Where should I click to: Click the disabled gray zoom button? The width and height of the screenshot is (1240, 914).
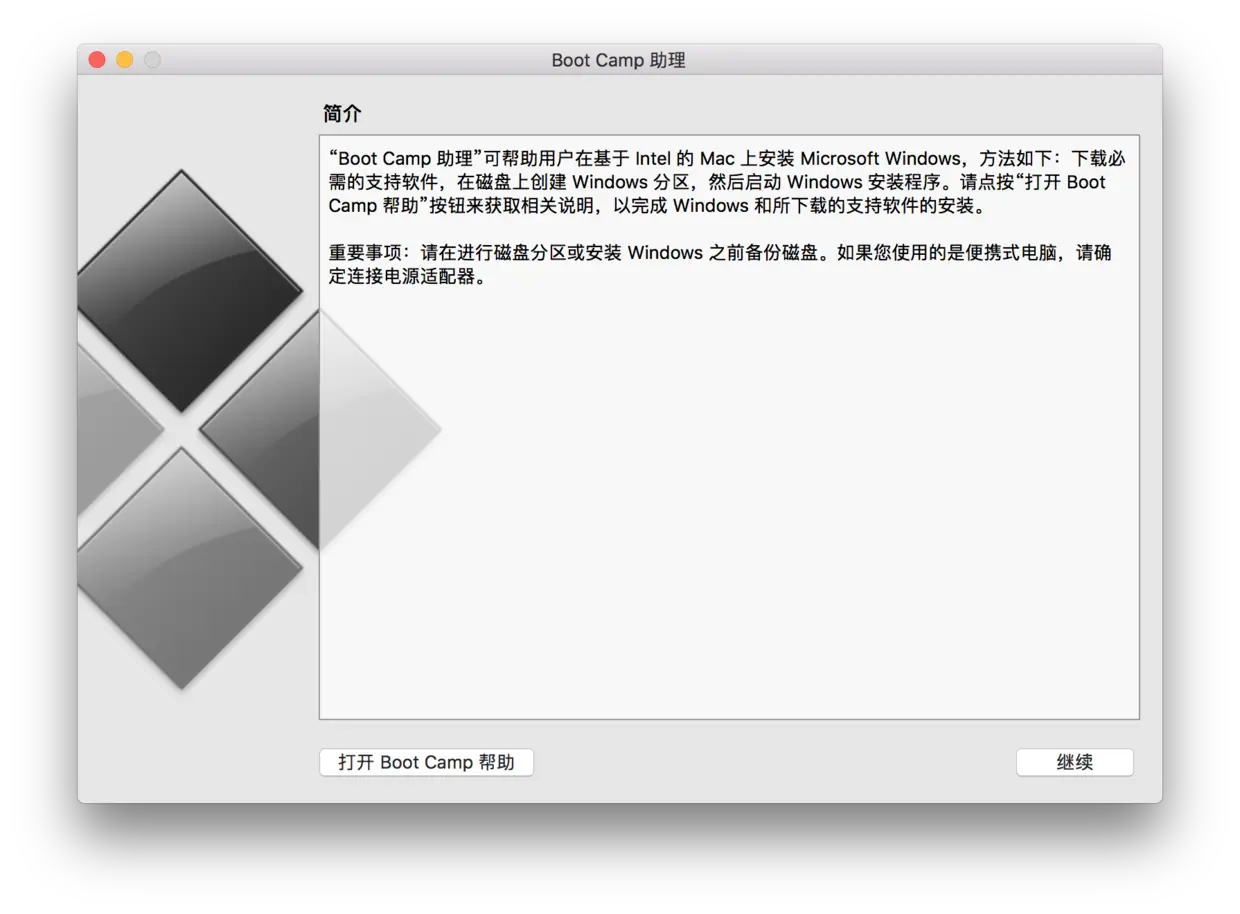click(152, 60)
